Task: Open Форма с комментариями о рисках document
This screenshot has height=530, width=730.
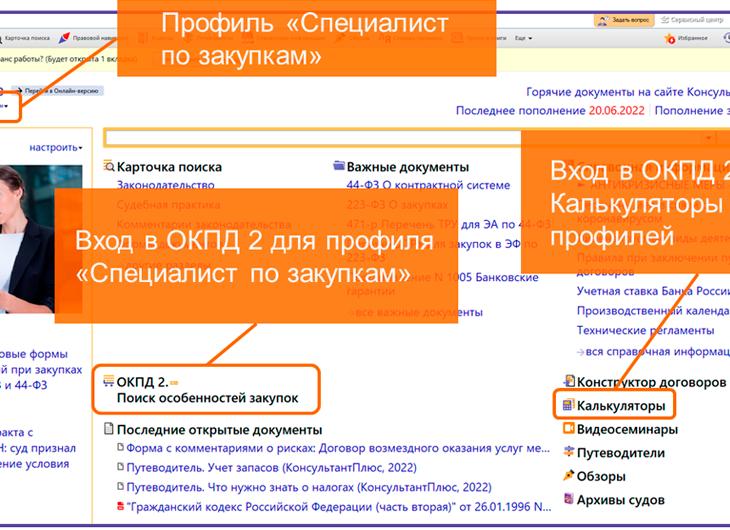Action: click(x=338, y=448)
